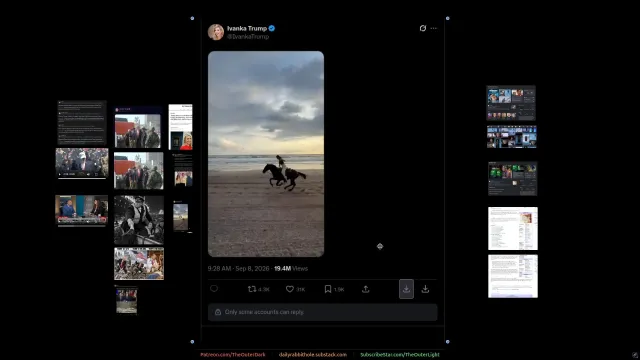Select the upper soldiers group photo thumbnail
This screenshot has height=360, width=640.
tap(138, 127)
